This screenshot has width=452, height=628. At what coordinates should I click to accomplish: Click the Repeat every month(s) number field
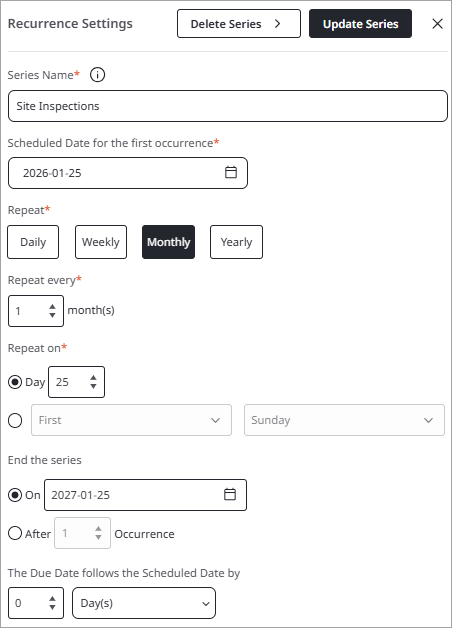pyautogui.click(x=36, y=311)
